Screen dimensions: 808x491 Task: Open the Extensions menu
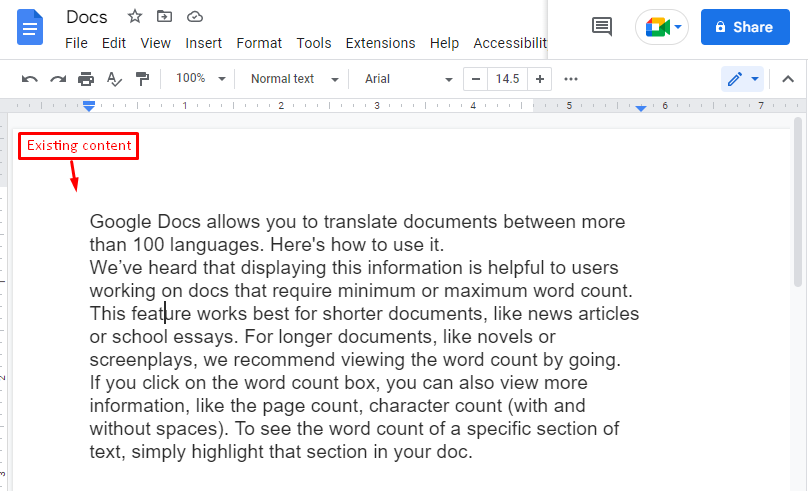[x=380, y=43]
